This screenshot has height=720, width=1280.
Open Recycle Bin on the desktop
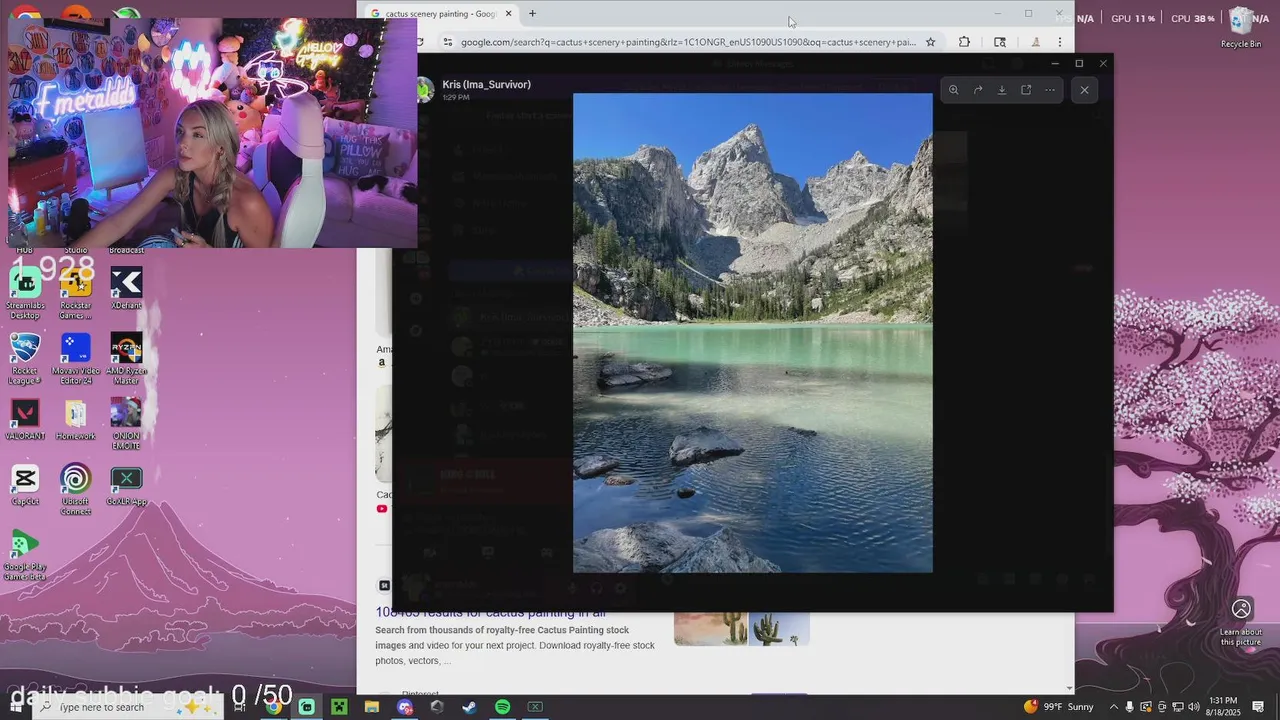[x=1241, y=27]
